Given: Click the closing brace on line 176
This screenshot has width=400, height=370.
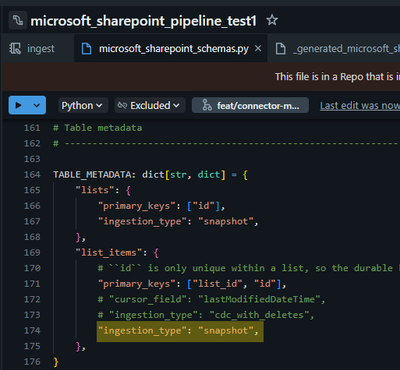Looking at the screenshot, I should tap(56, 362).
